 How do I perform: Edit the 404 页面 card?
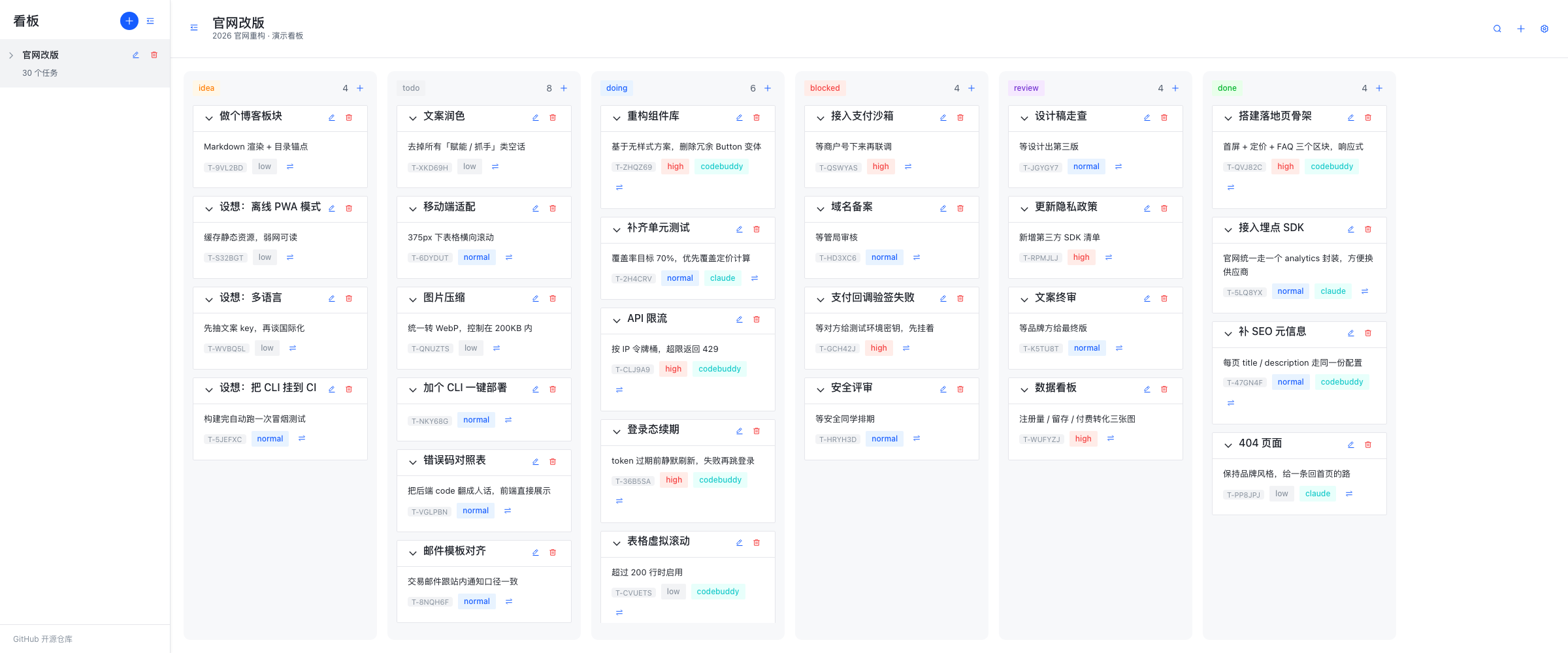pos(1351,445)
